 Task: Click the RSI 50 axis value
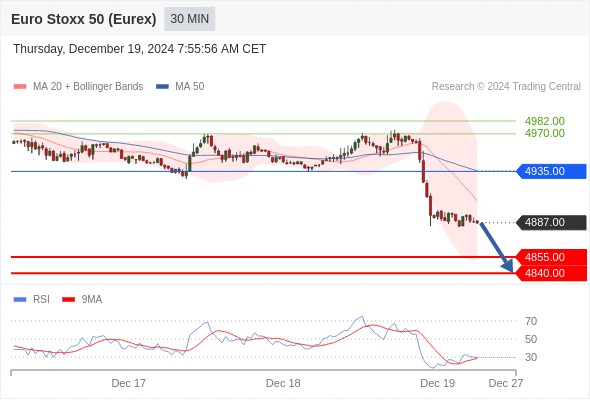(x=531, y=339)
